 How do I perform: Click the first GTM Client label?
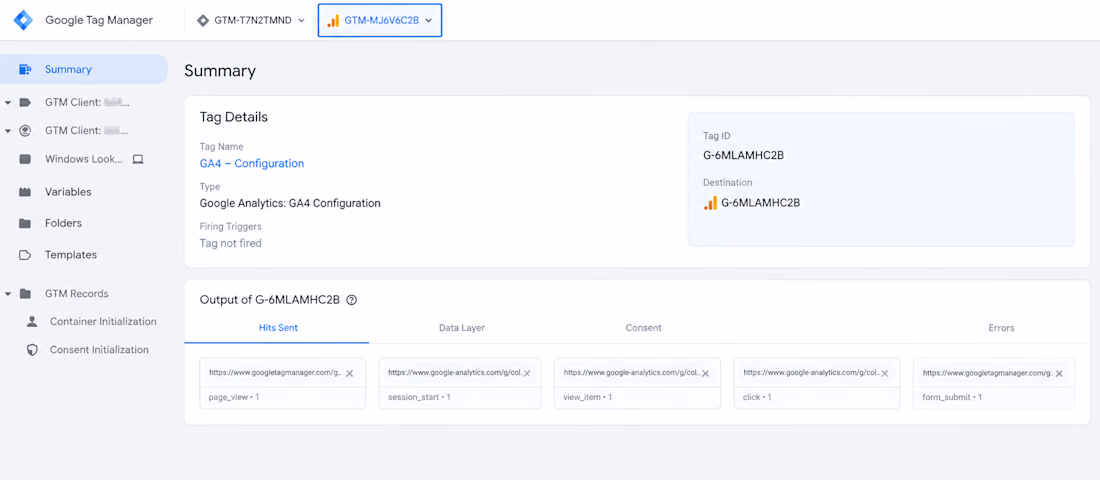pyautogui.click(x=87, y=102)
